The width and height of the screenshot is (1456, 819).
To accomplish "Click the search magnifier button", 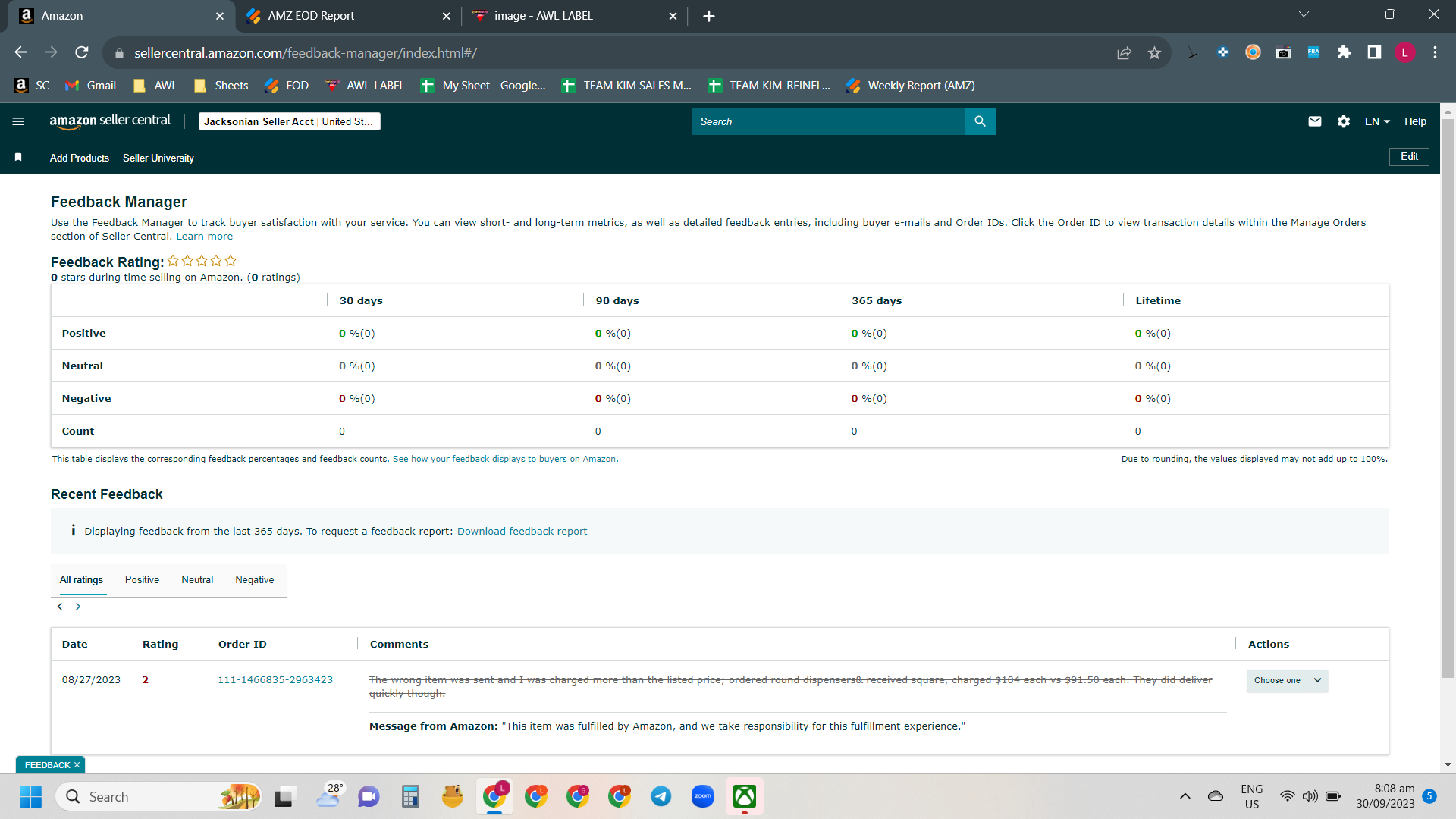I will (x=980, y=121).
